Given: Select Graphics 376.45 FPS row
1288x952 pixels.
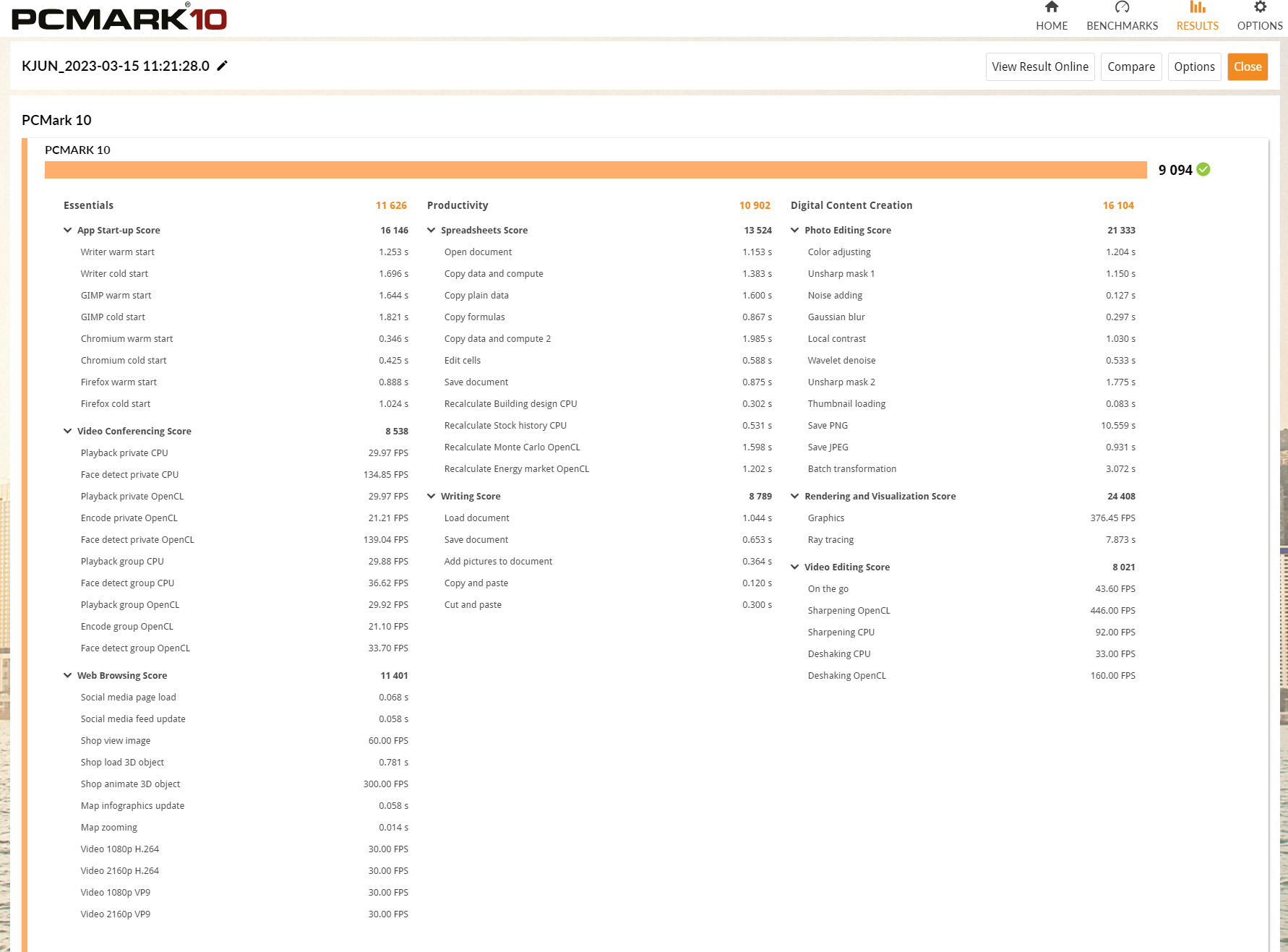Looking at the screenshot, I should 971,518.
